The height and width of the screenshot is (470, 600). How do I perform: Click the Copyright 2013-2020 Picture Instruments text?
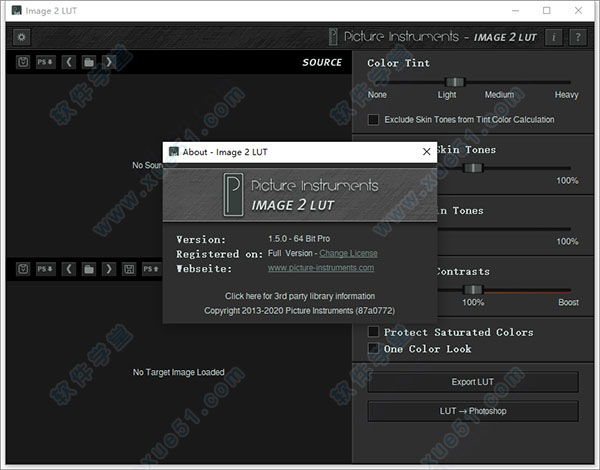coord(299,310)
